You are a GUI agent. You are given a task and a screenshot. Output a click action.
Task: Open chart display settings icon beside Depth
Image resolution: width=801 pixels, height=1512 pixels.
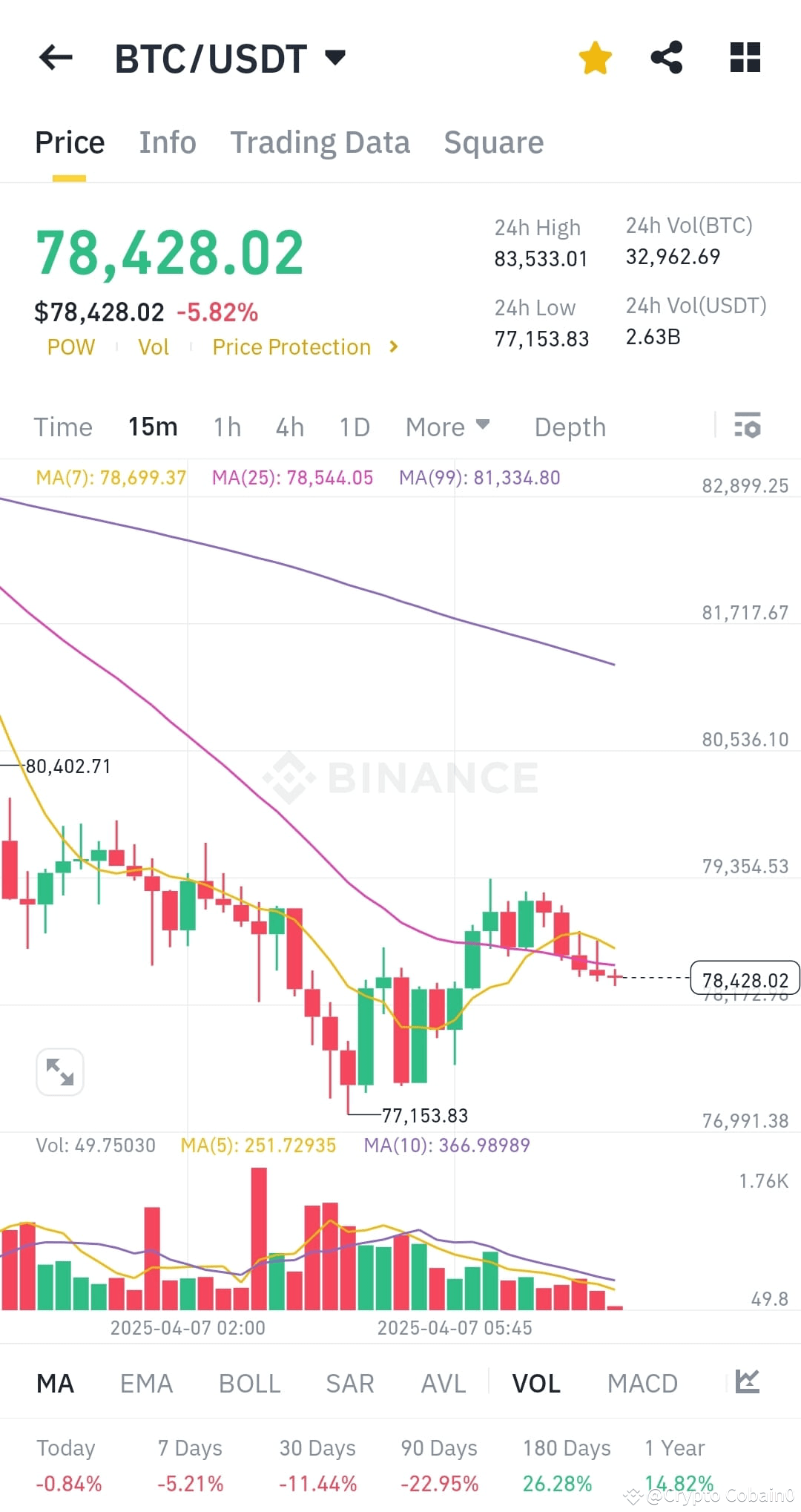coord(748,427)
